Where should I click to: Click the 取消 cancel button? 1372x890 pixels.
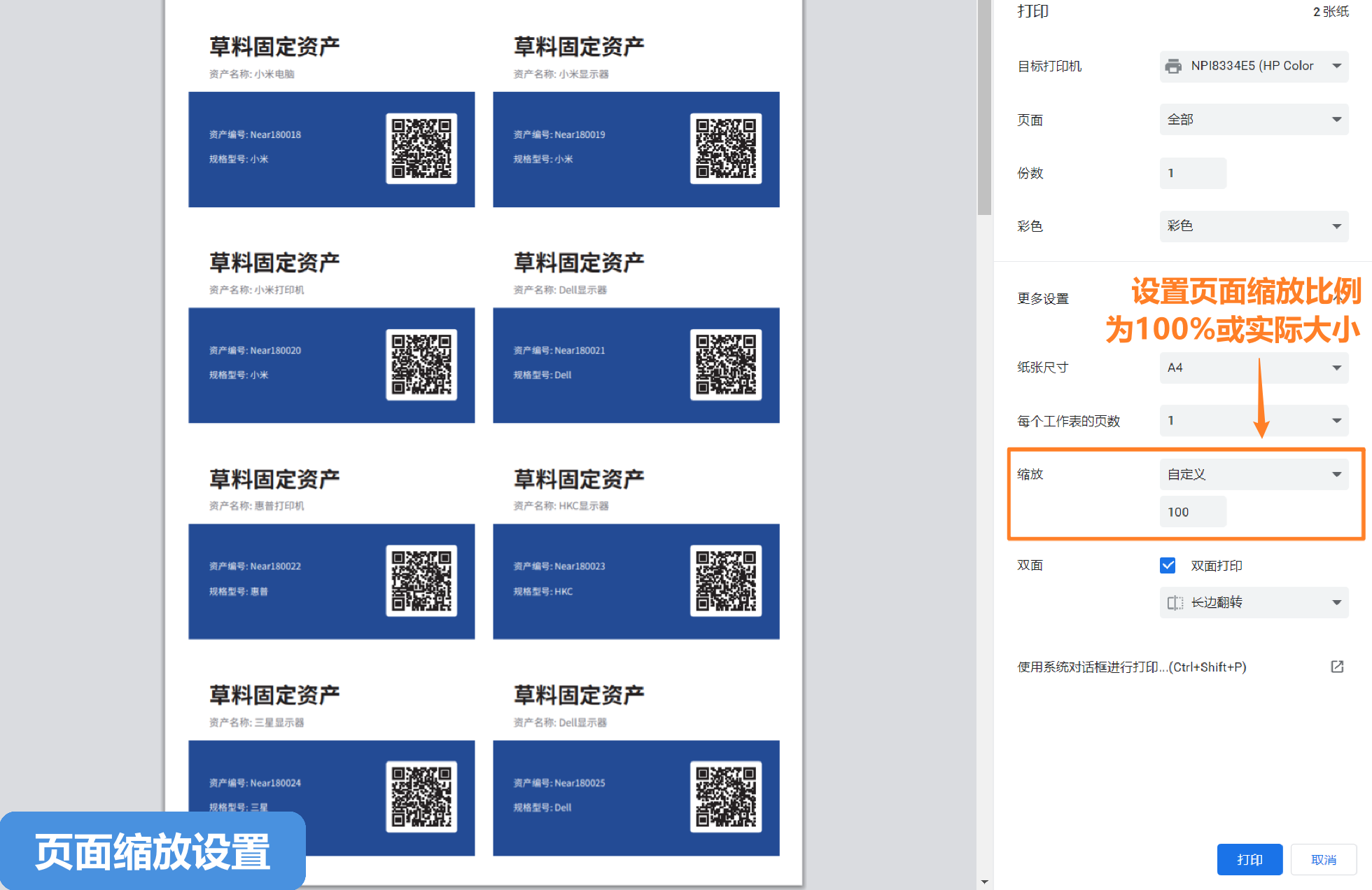[x=1324, y=859]
